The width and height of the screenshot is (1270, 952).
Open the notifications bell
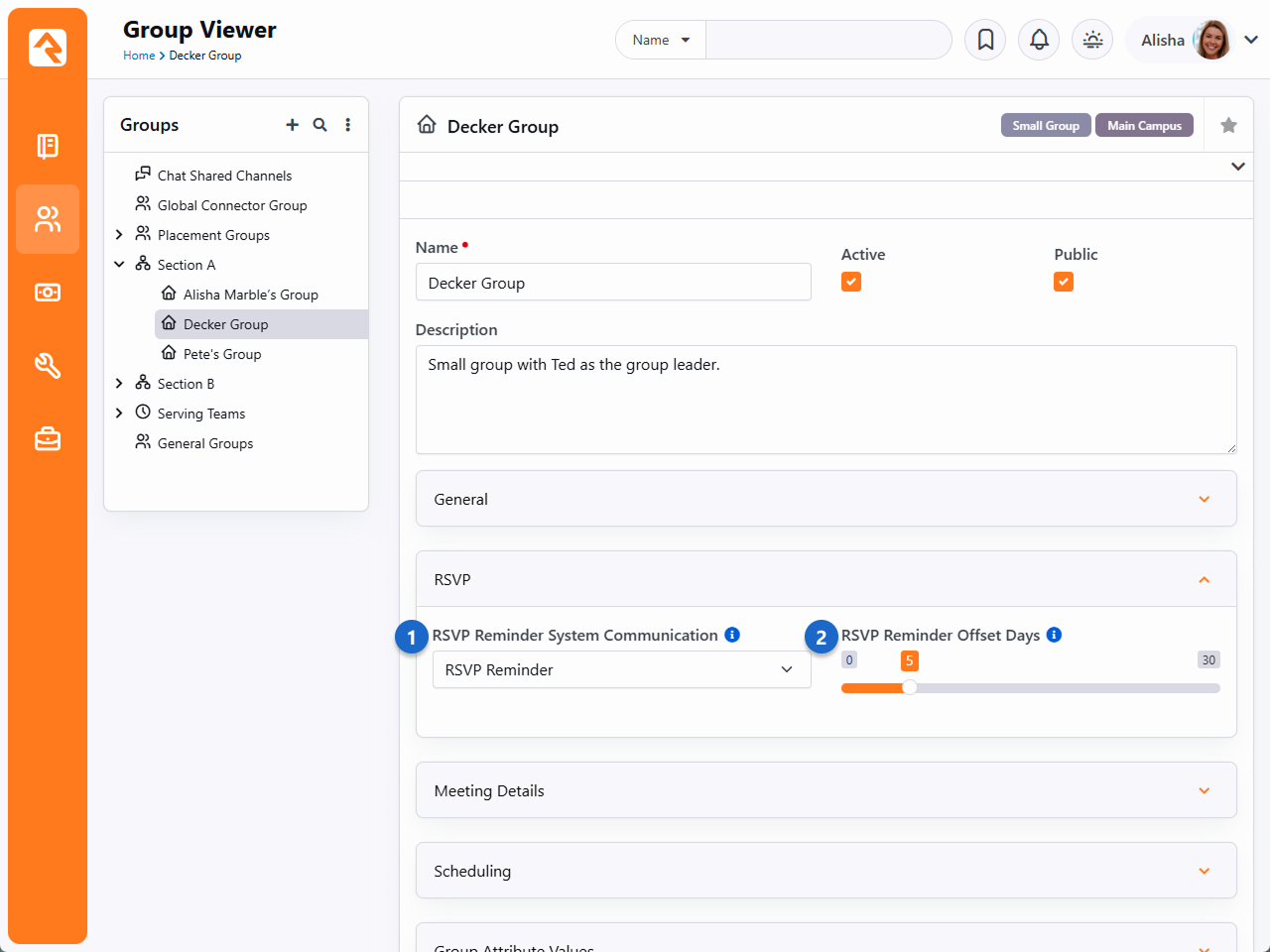tap(1039, 40)
